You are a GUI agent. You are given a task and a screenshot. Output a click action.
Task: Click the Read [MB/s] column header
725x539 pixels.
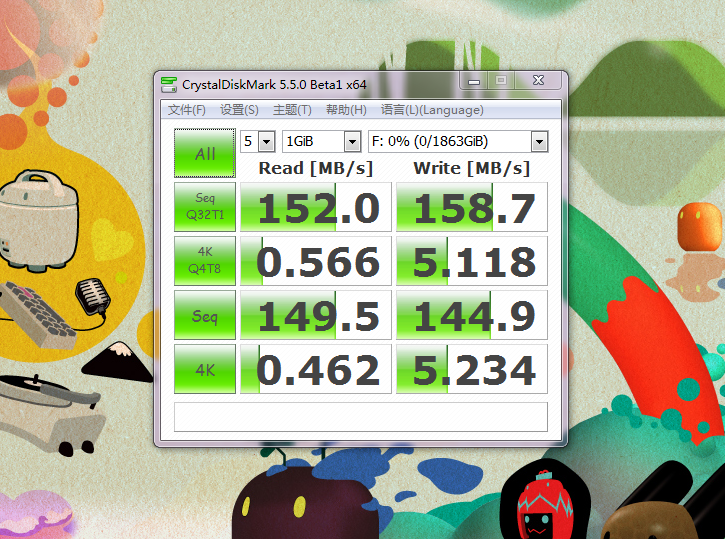[x=316, y=168]
